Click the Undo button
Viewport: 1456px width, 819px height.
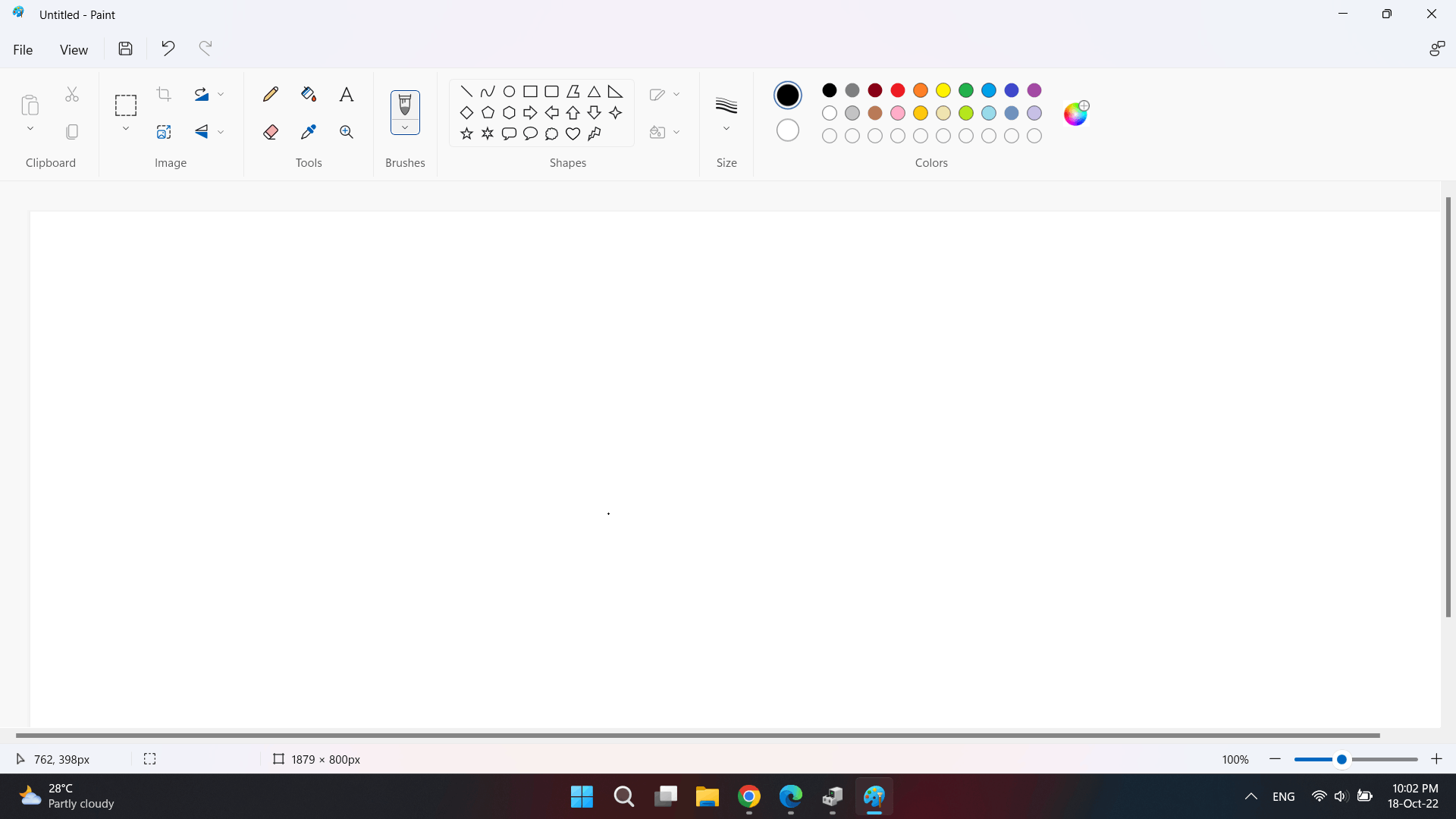pos(168,49)
